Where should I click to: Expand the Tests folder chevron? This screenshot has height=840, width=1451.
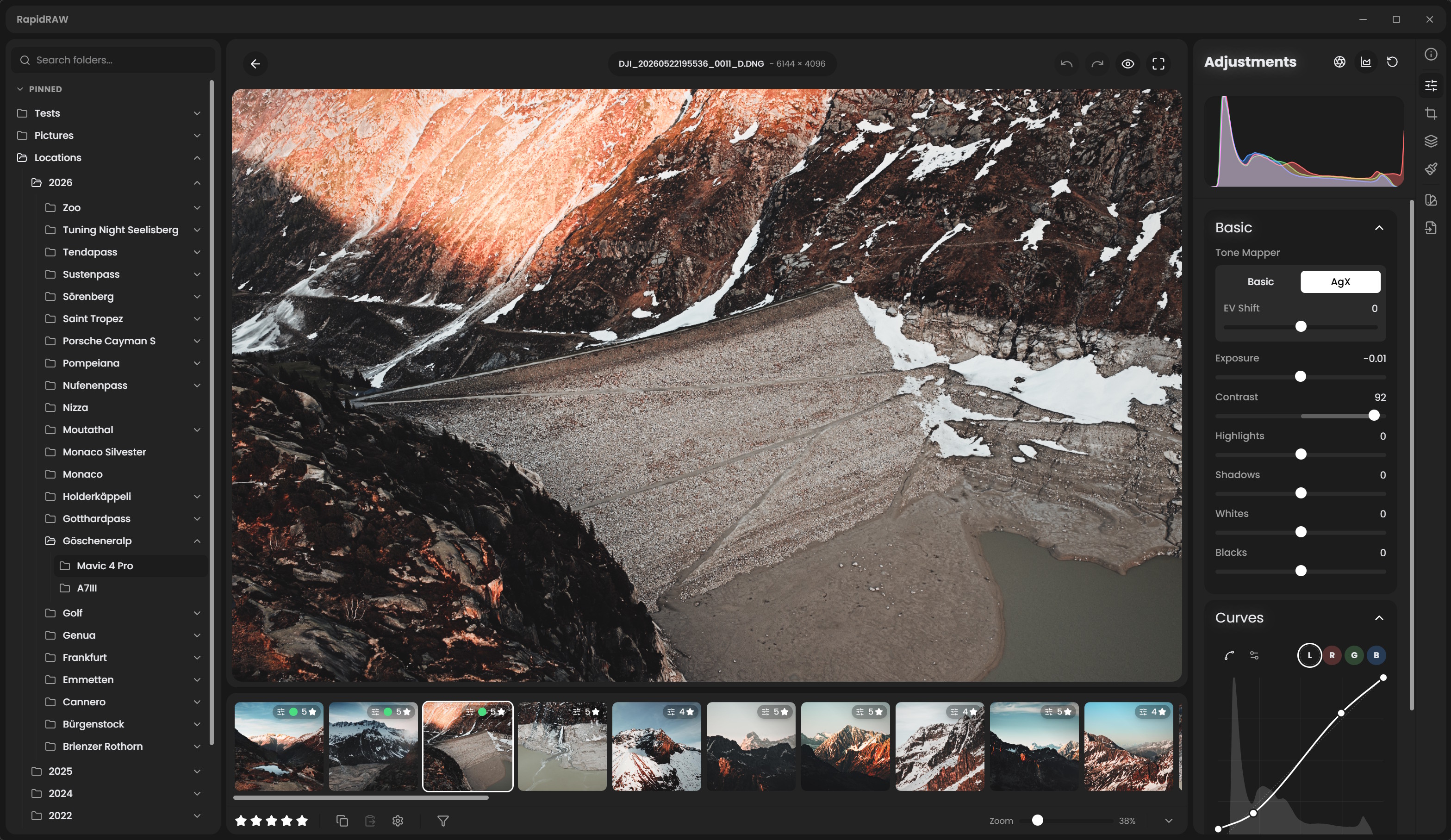coord(197,113)
